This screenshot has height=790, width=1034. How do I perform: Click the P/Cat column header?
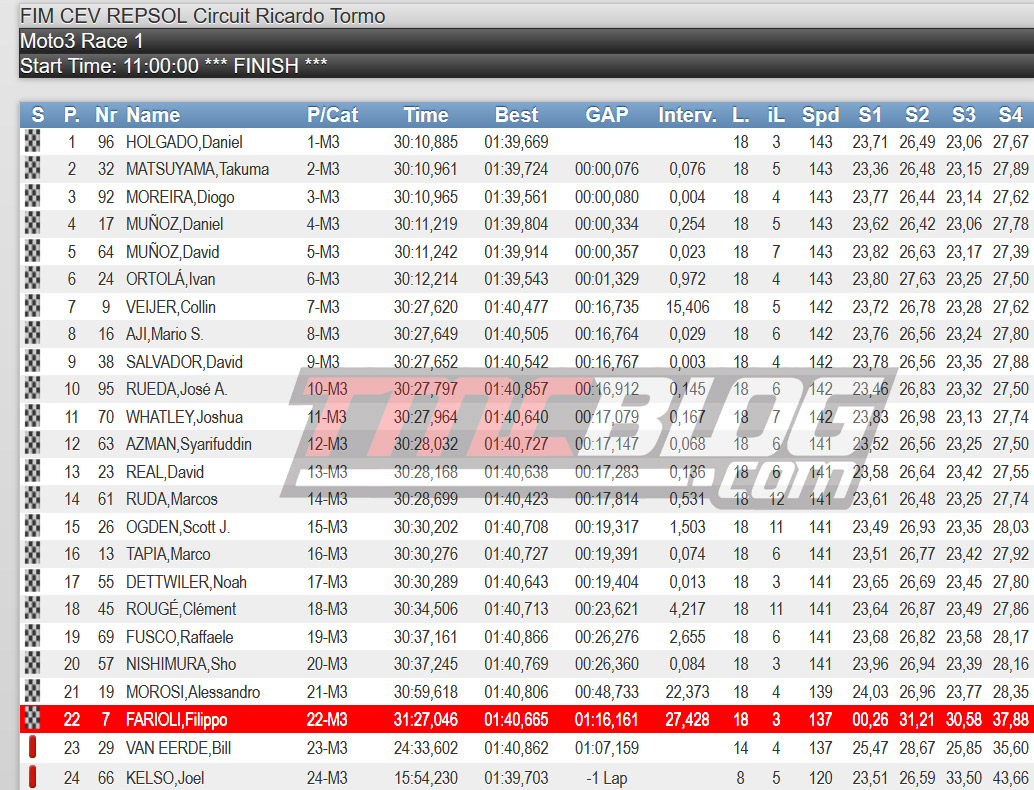click(332, 115)
